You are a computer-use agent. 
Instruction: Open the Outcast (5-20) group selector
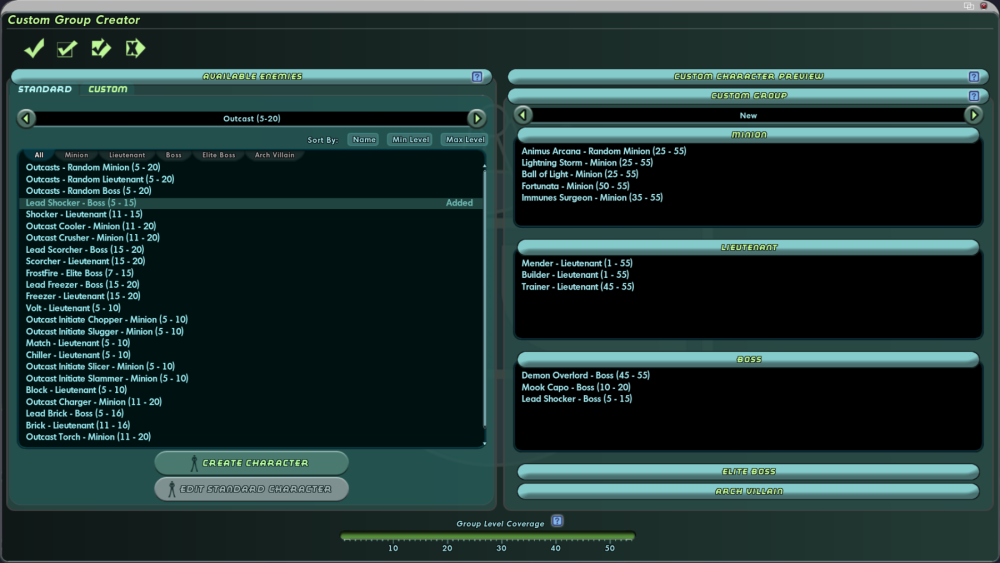[x=251, y=119]
